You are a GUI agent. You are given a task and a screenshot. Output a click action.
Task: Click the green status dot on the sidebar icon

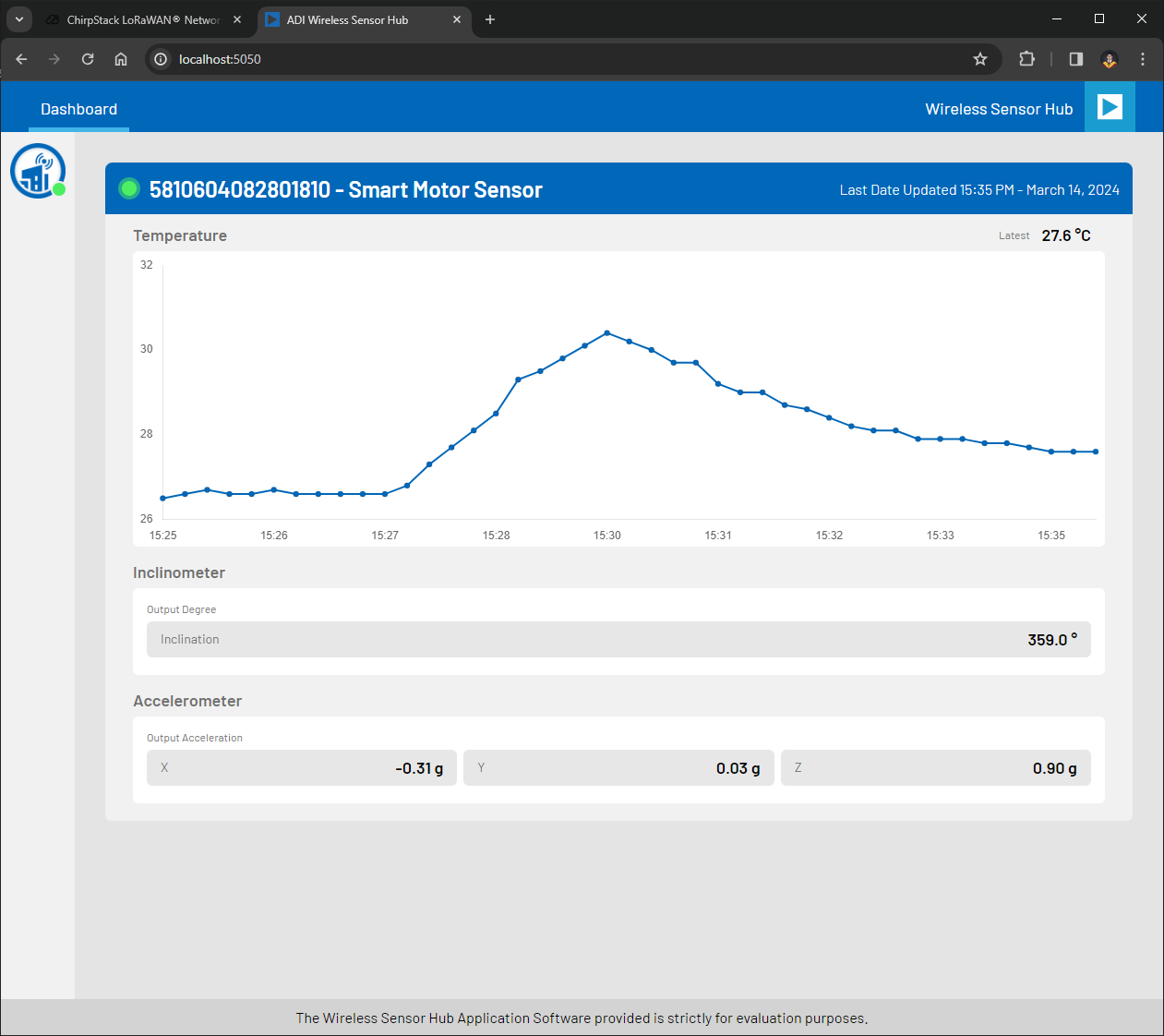pos(59,190)
